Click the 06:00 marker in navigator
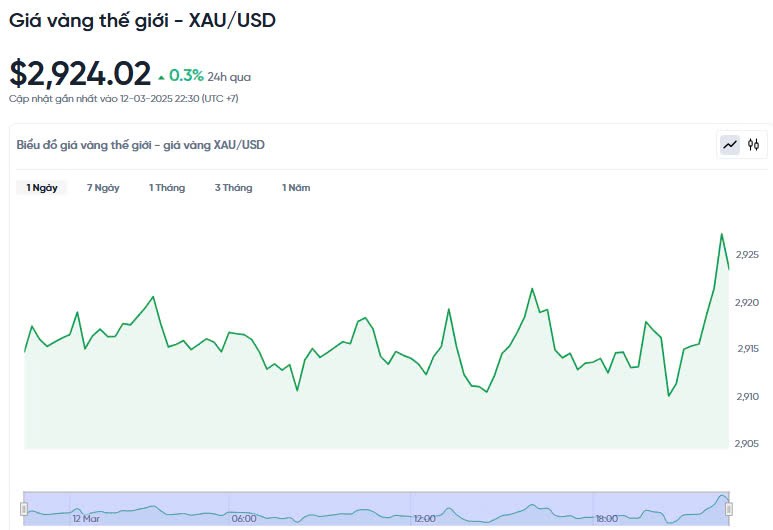This screenshot has width=773, height=530. (x=244, y=519)
